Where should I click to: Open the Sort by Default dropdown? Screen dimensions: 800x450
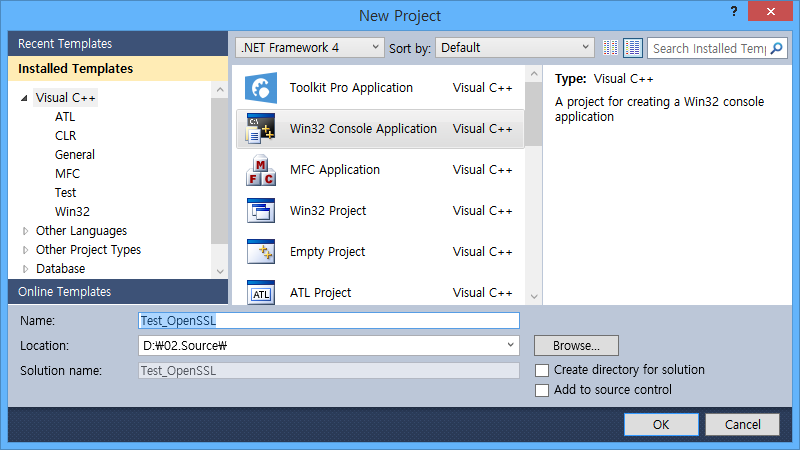(515, 47)
